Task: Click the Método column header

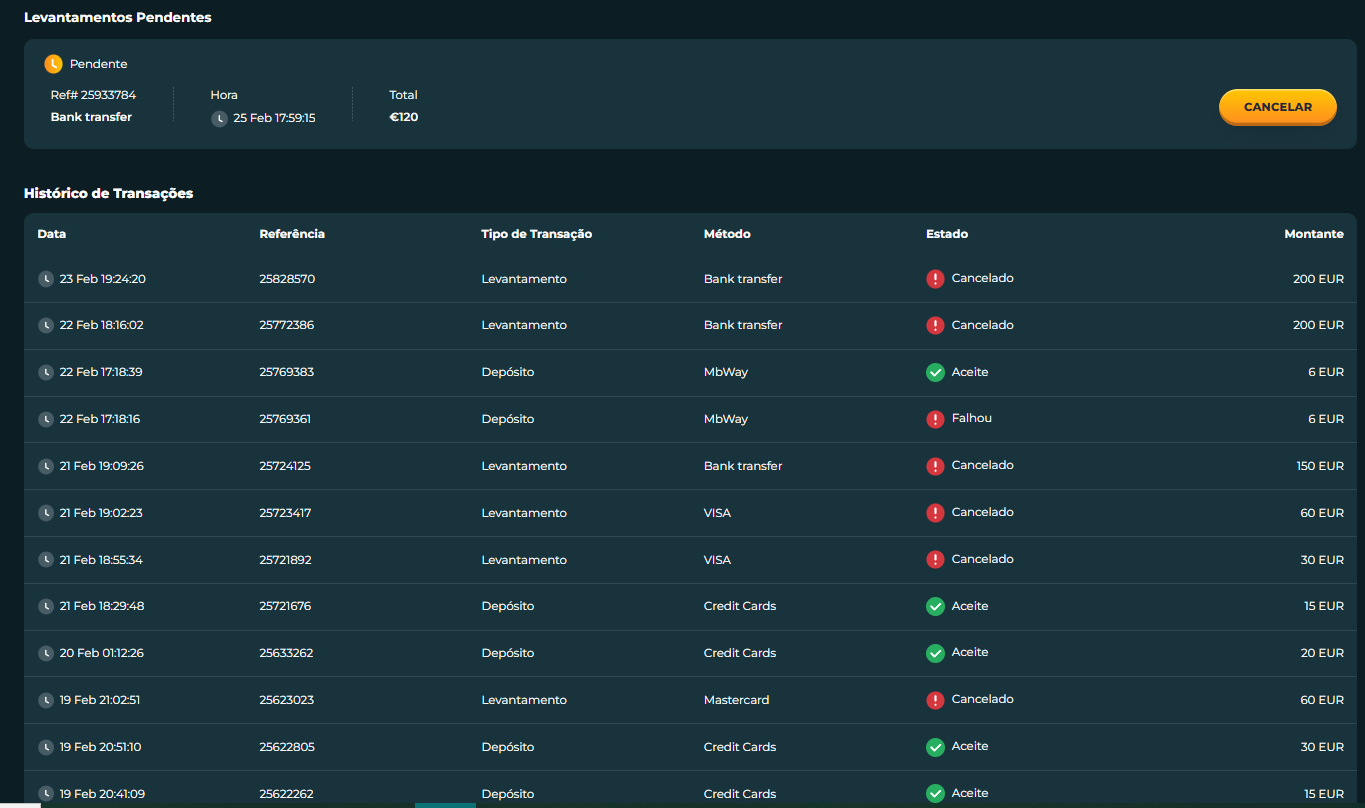Action: pyautogui.click(x=727, y=234)
